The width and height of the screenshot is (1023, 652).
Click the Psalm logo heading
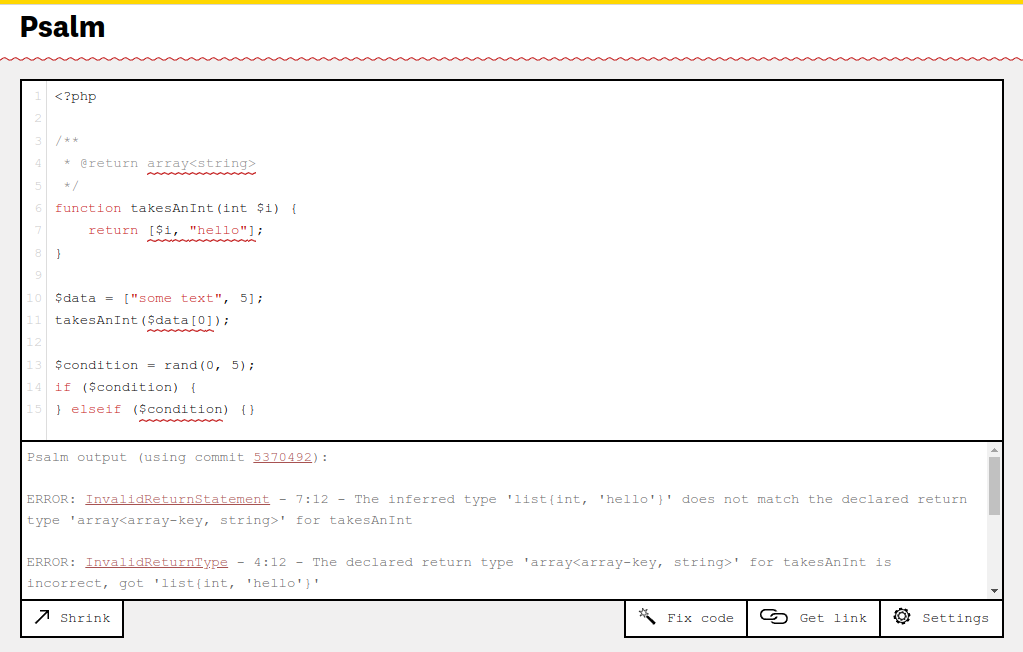62,27
